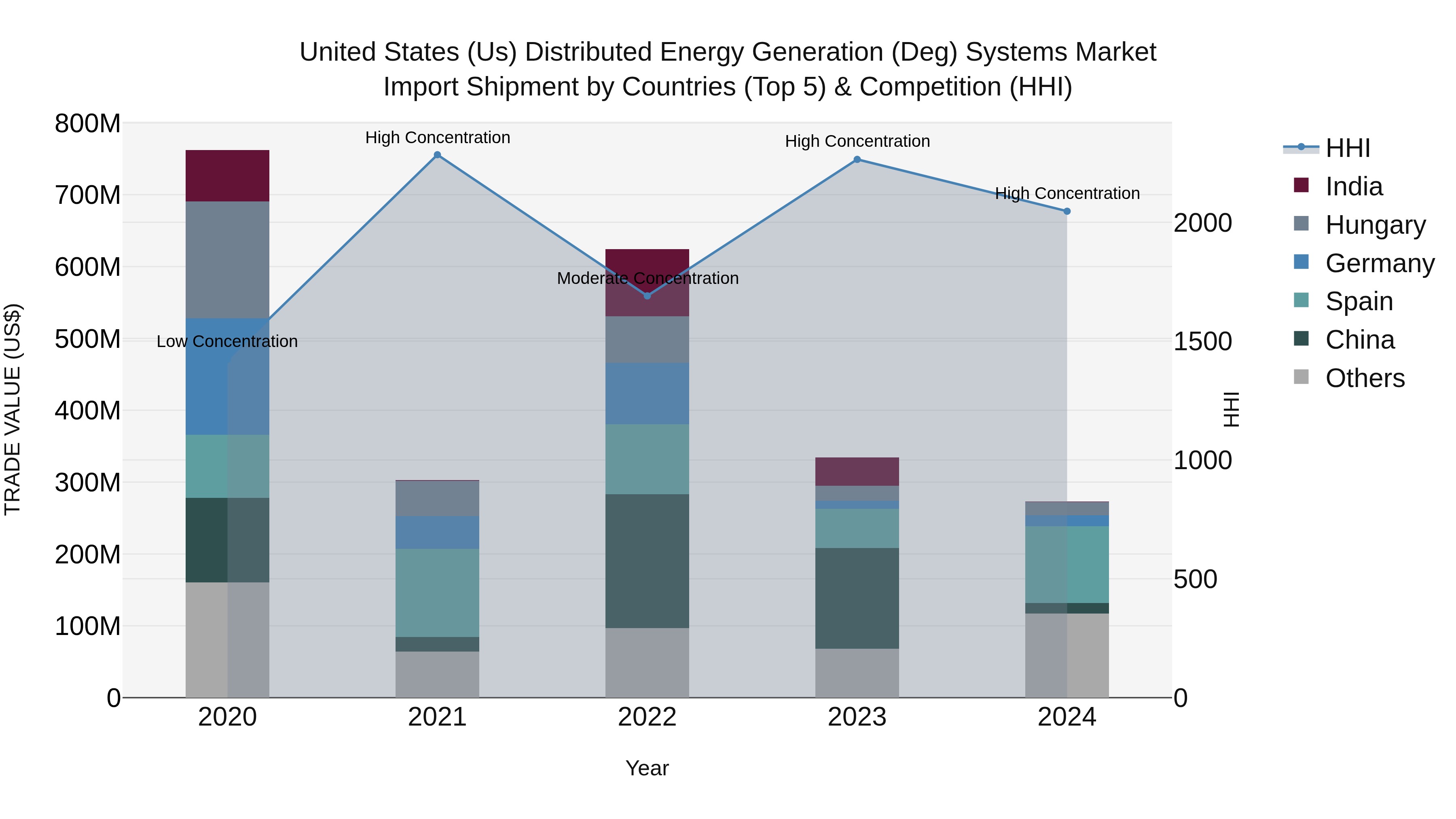Click the 'Moderate Concentration' annotation
The image size is (1456, 819).
coord(648,278)
